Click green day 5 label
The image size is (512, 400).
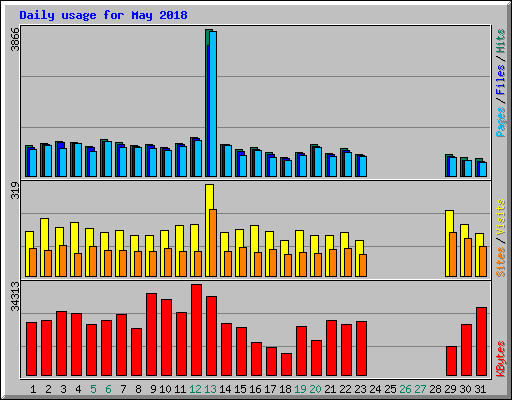pyautogui.click(x=93, y=389)
